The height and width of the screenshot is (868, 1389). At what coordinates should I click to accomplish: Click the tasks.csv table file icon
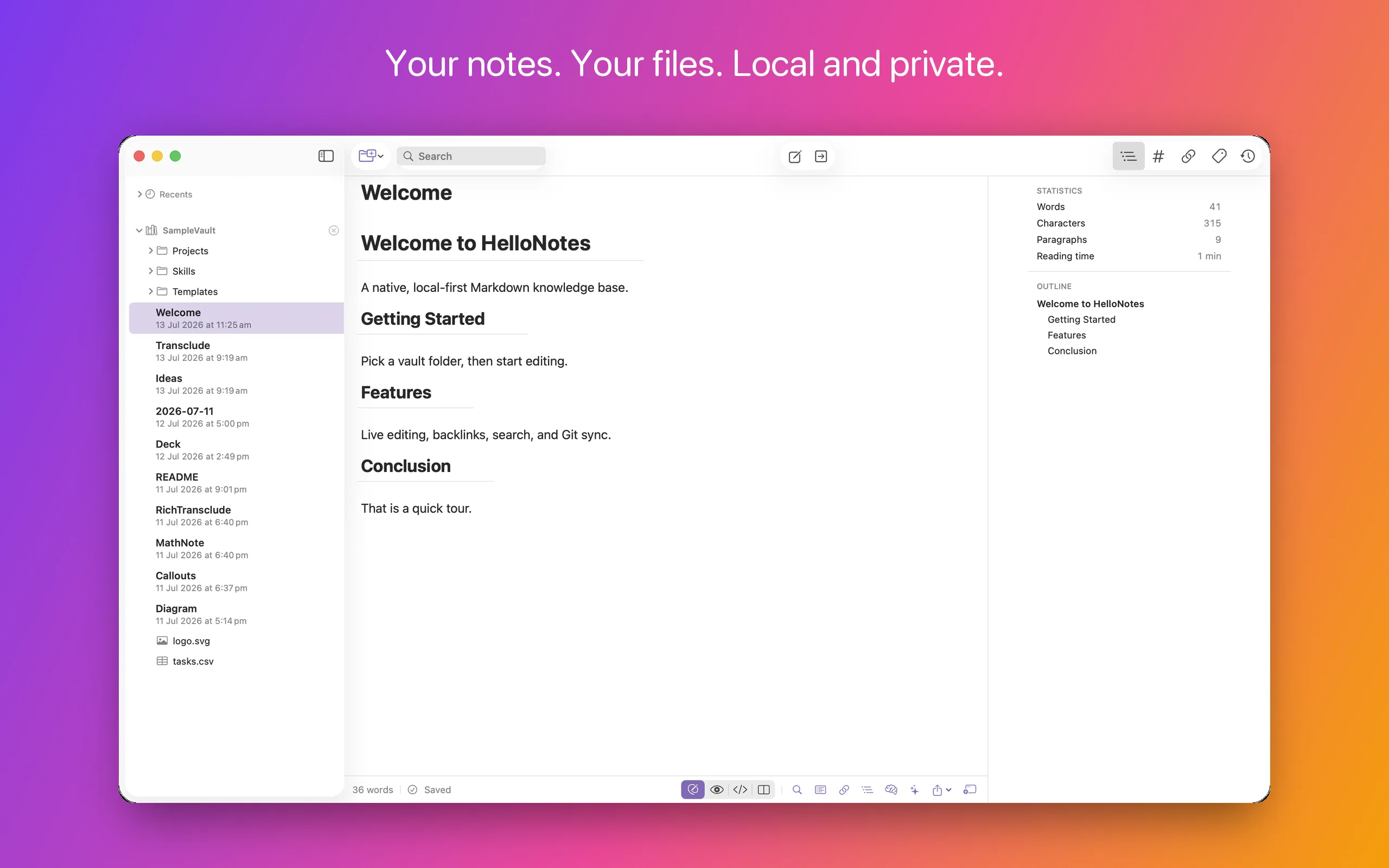pyautogui.click(x=162, y=661)
